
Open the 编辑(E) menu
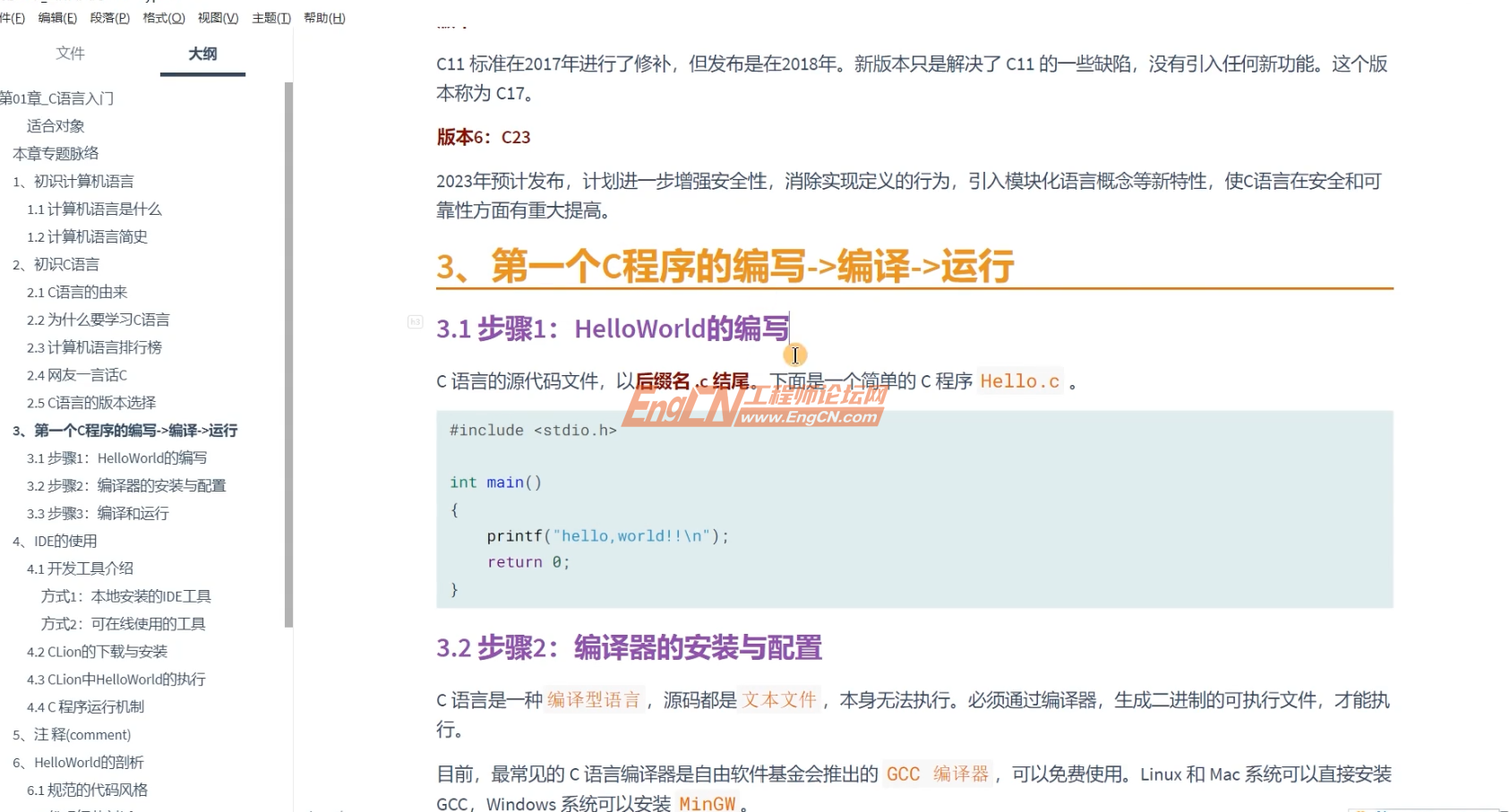pyautogui.click(x=57, y=18)
